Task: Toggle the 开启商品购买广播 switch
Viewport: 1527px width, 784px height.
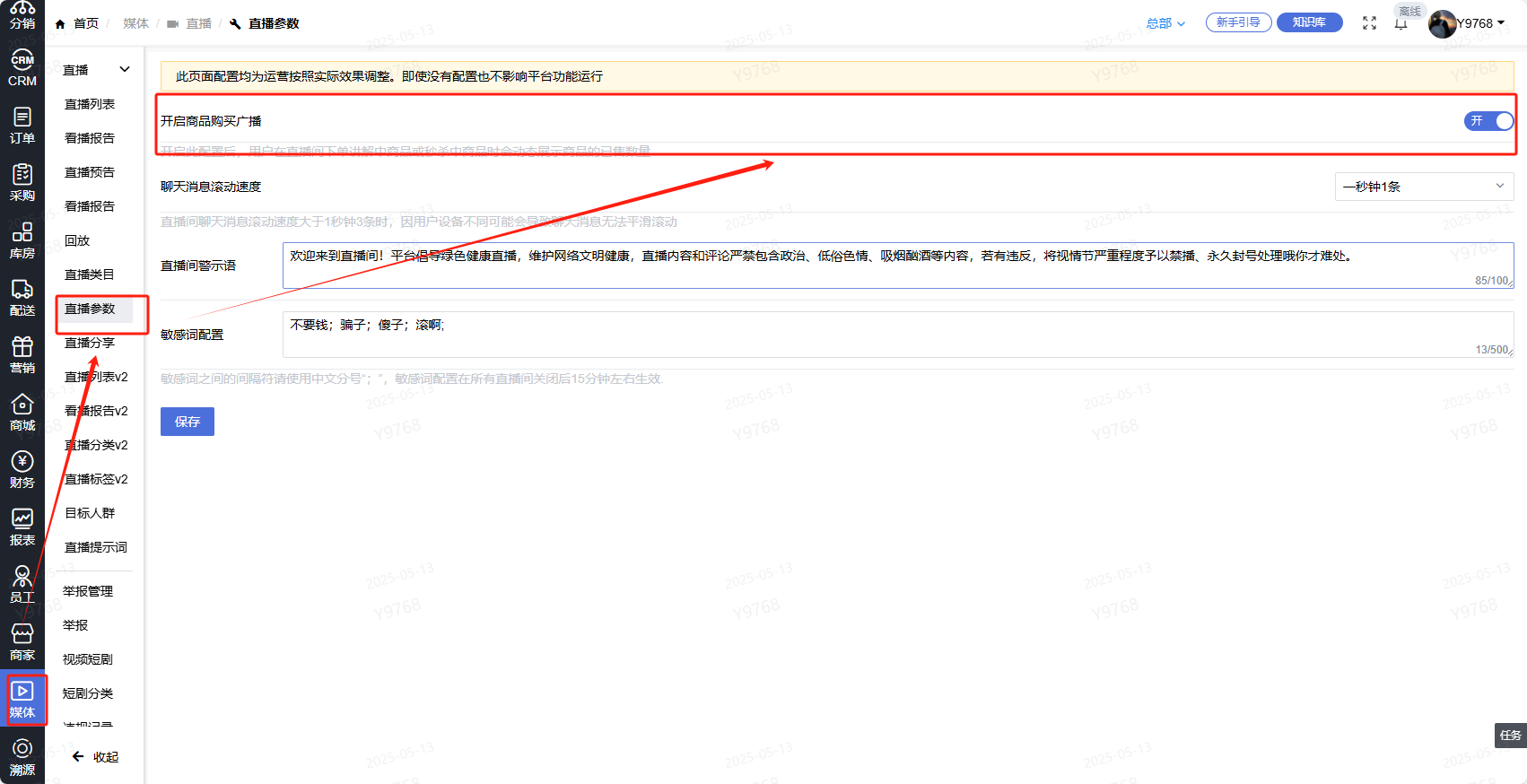Action: [x=1488, y=121]
